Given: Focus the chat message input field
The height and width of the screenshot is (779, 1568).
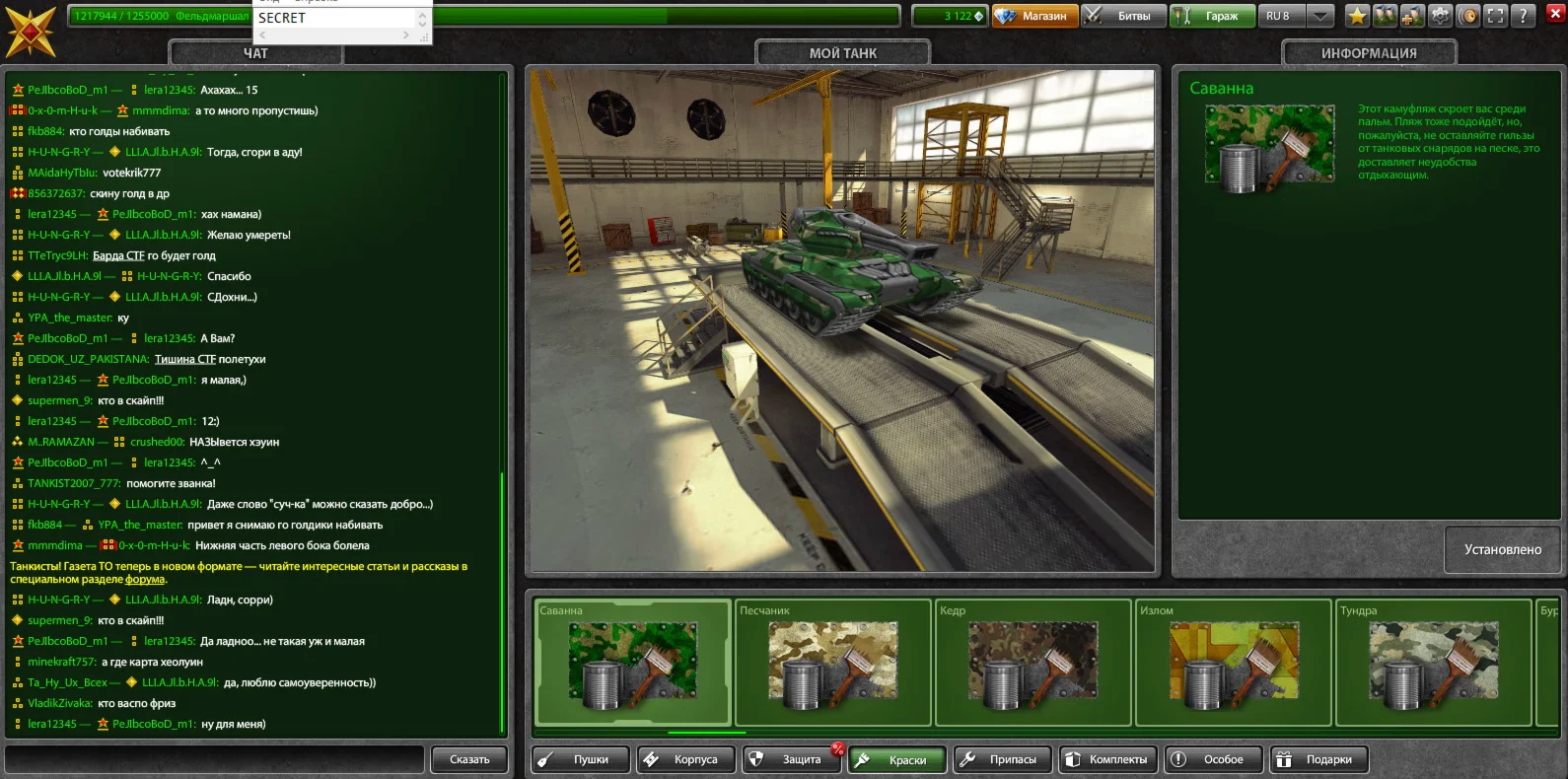Looking at the screenshot, I should (x=215, y=759).
